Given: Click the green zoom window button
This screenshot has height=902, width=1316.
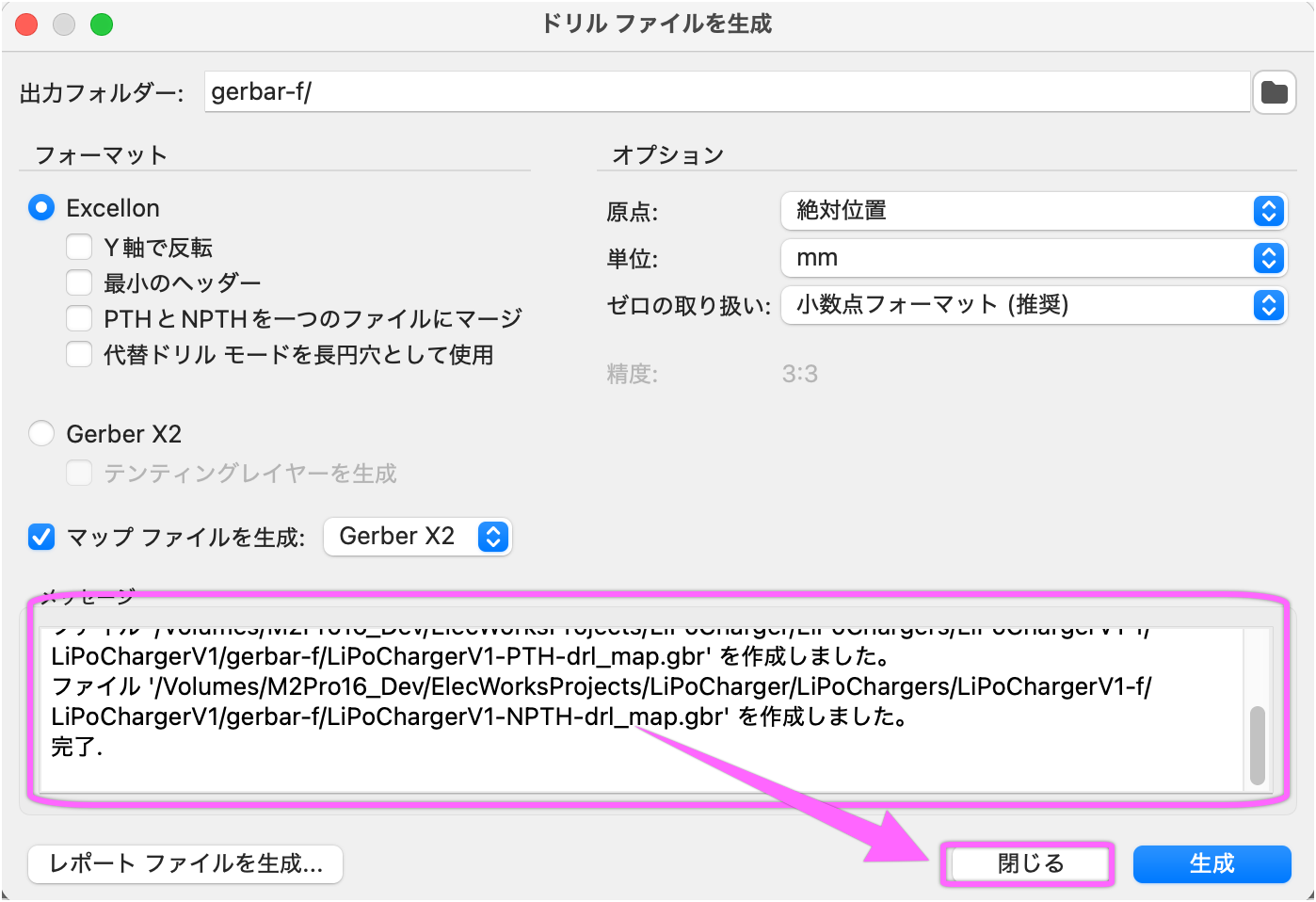Looking at the screenshot, I should tap(102, 24).
